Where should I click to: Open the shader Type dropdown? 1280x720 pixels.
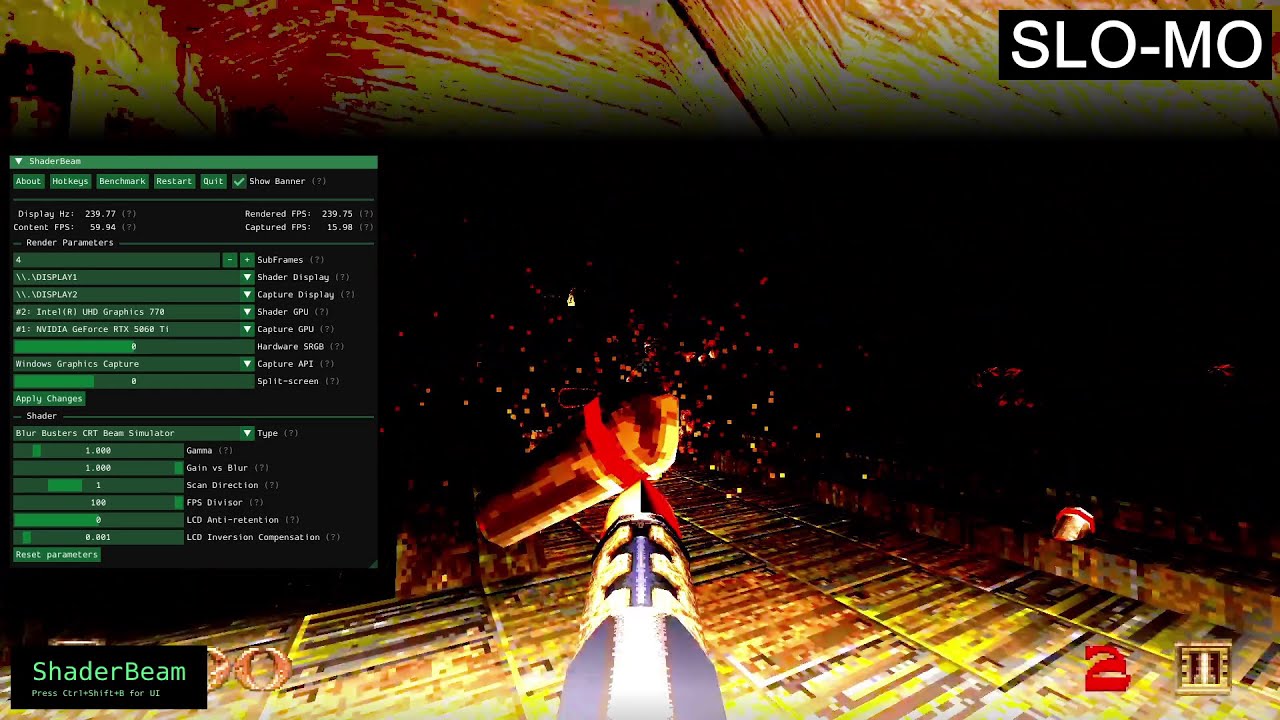[x=247, y=432]
